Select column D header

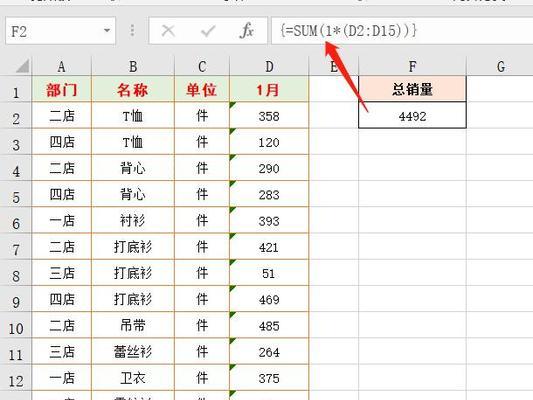point(269,66)
